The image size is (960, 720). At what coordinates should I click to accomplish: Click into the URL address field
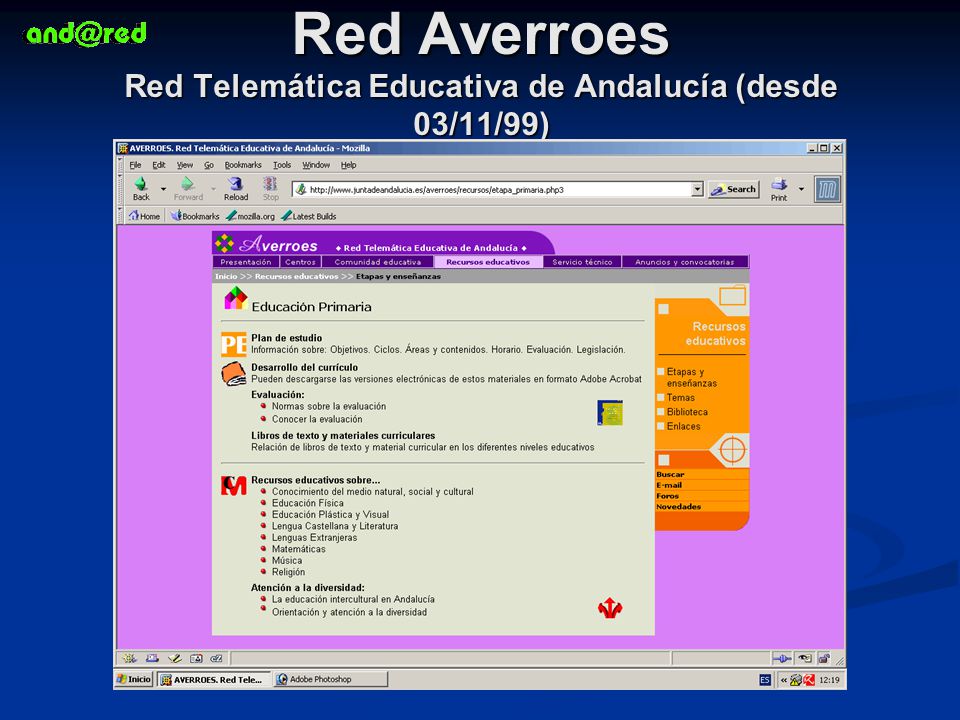pos(498,190)
